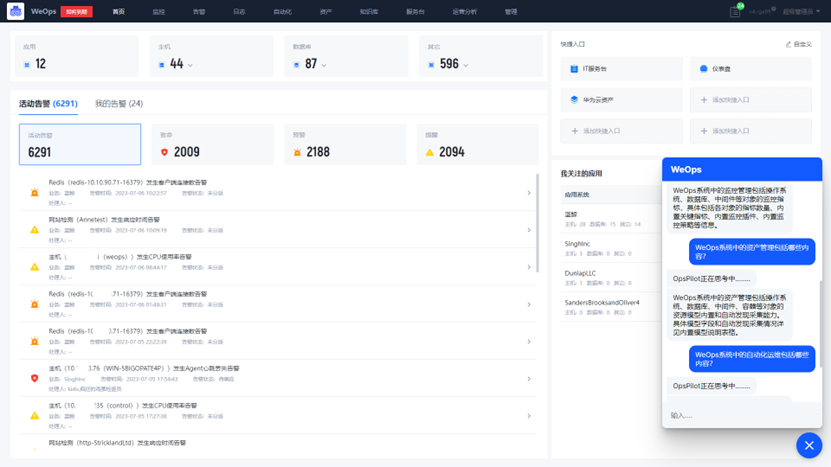Click the yellow triangle icon beside 2094
Screen dimensions: 831x467
coord(430,152)
